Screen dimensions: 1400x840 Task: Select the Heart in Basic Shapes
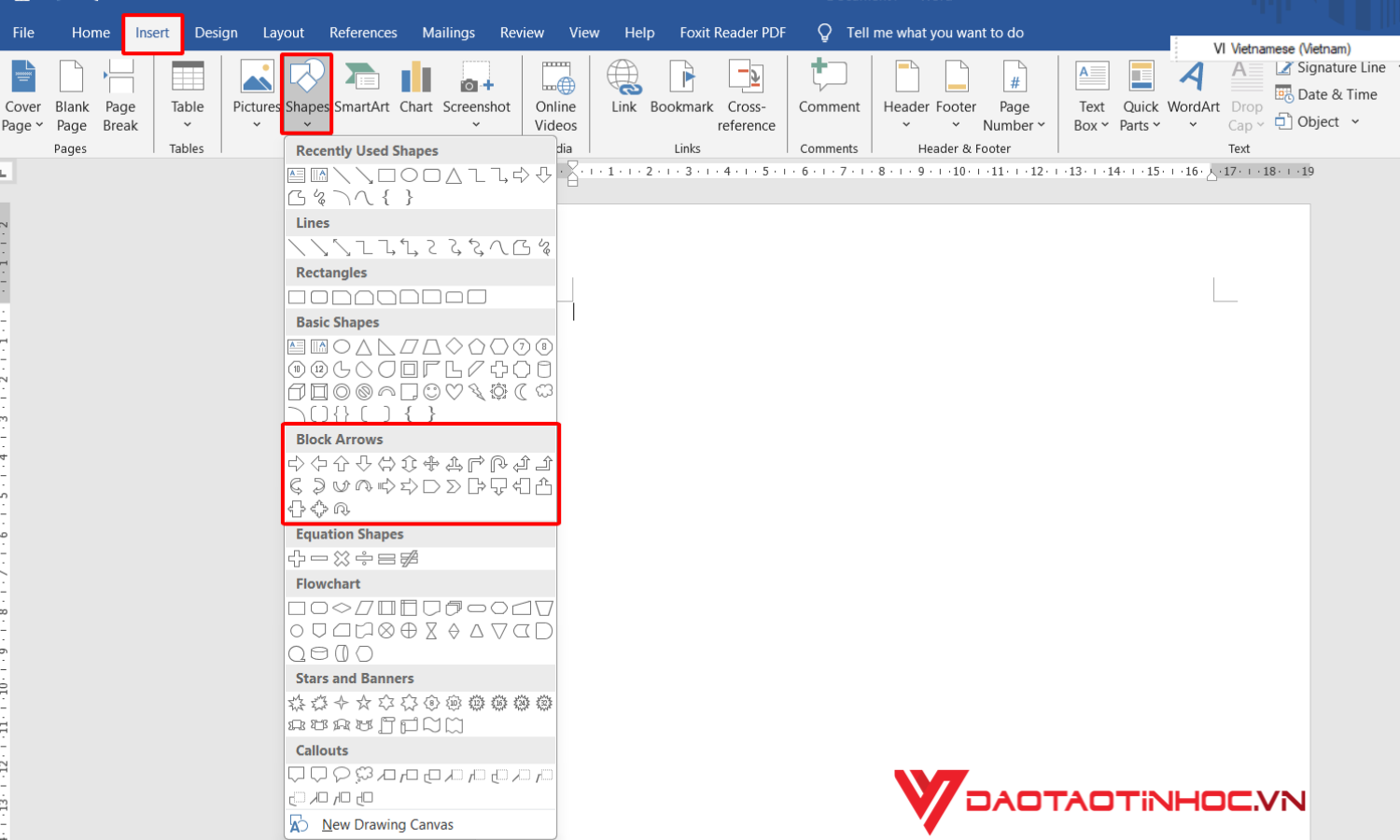point(454,392)
